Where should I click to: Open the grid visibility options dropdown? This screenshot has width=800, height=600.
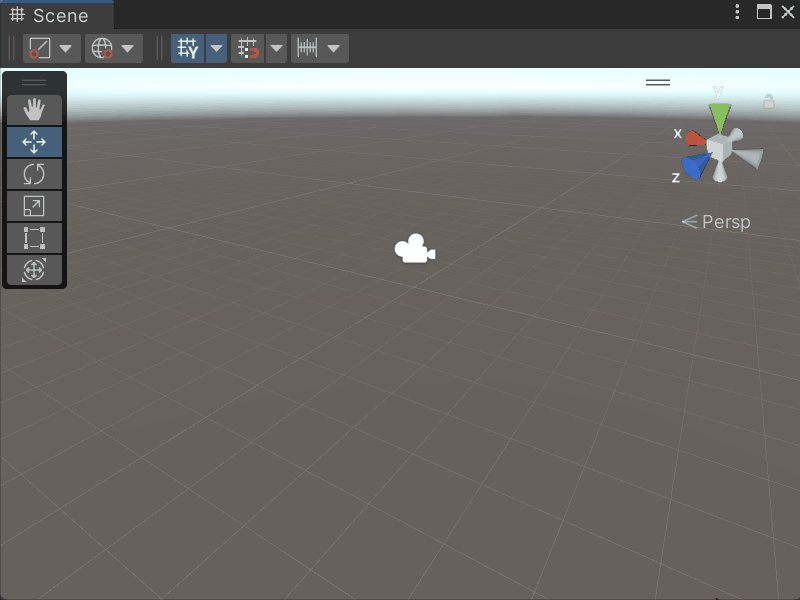[x=216, y=48]
